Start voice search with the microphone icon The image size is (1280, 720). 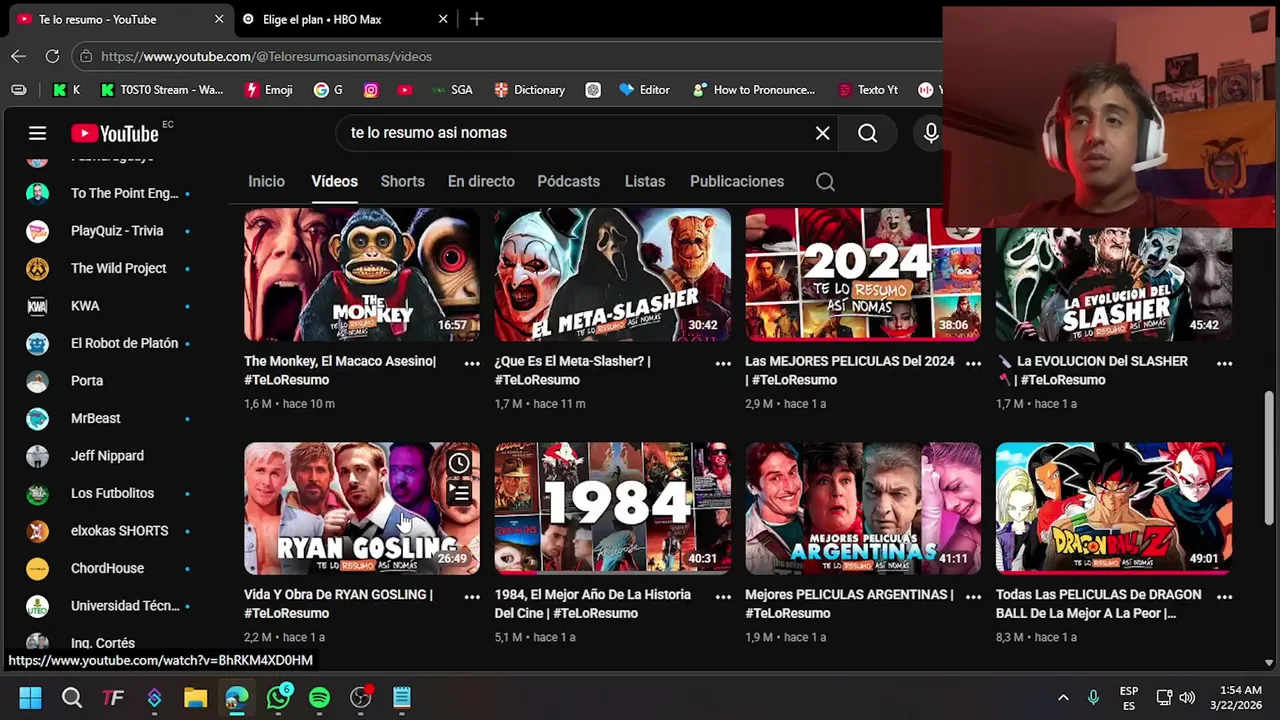pos(931,133)
